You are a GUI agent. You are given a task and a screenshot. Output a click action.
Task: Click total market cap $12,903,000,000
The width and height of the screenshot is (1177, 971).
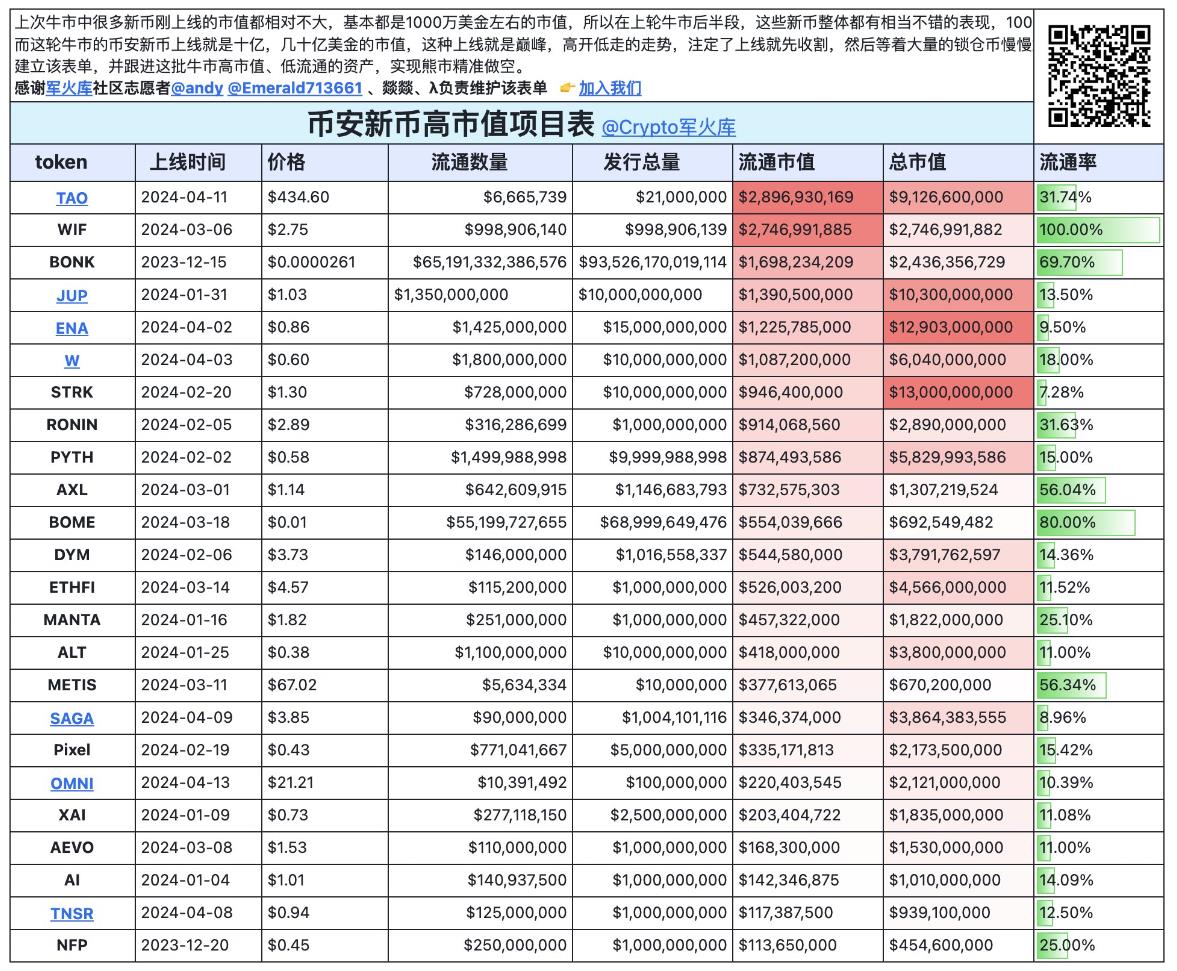959,327
